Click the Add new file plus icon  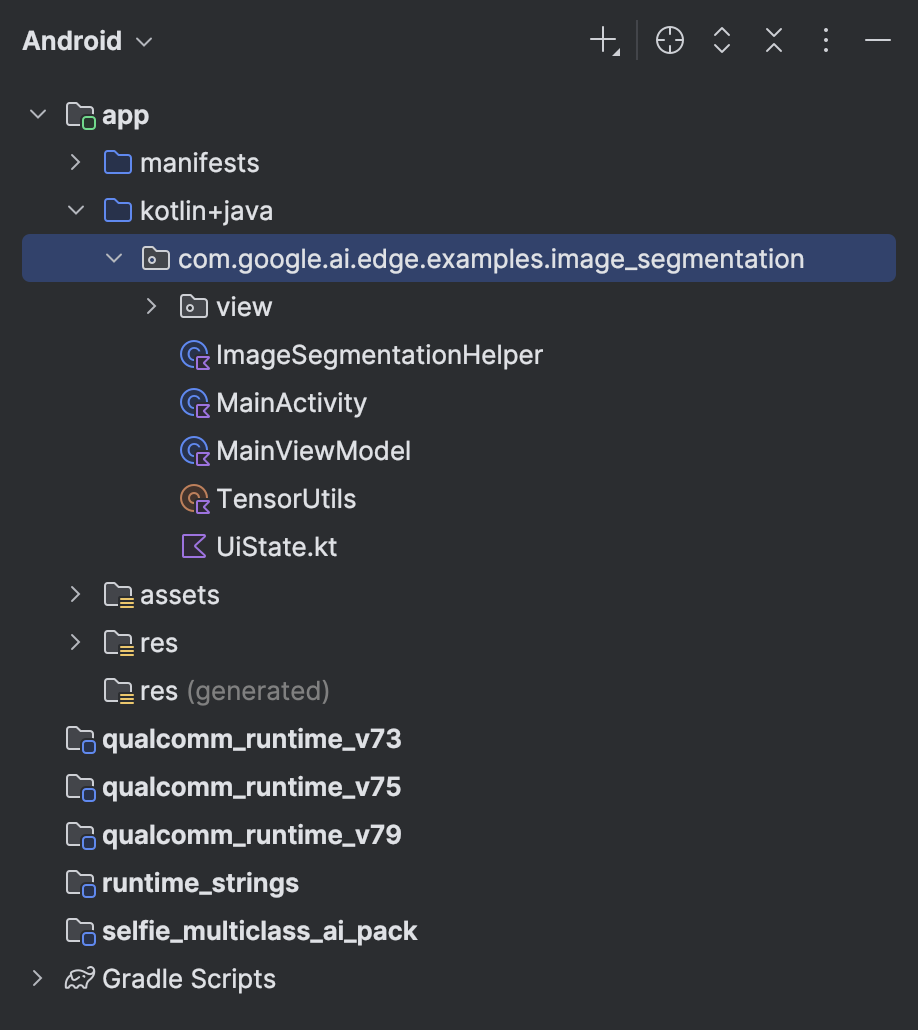[604, 41]
